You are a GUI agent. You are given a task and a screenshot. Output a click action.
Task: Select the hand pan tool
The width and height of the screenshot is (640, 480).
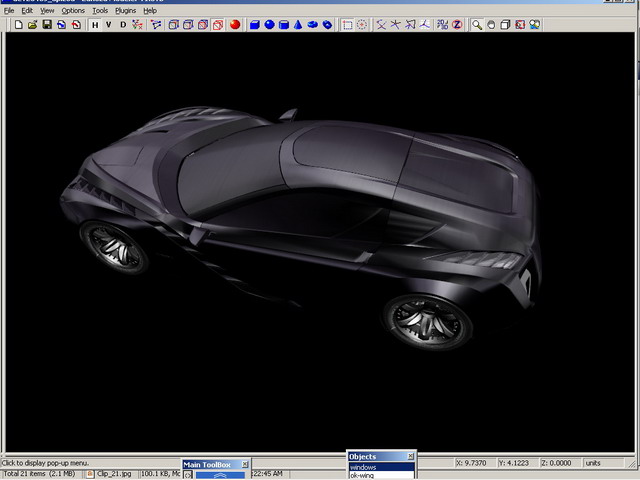pos(491,24)
